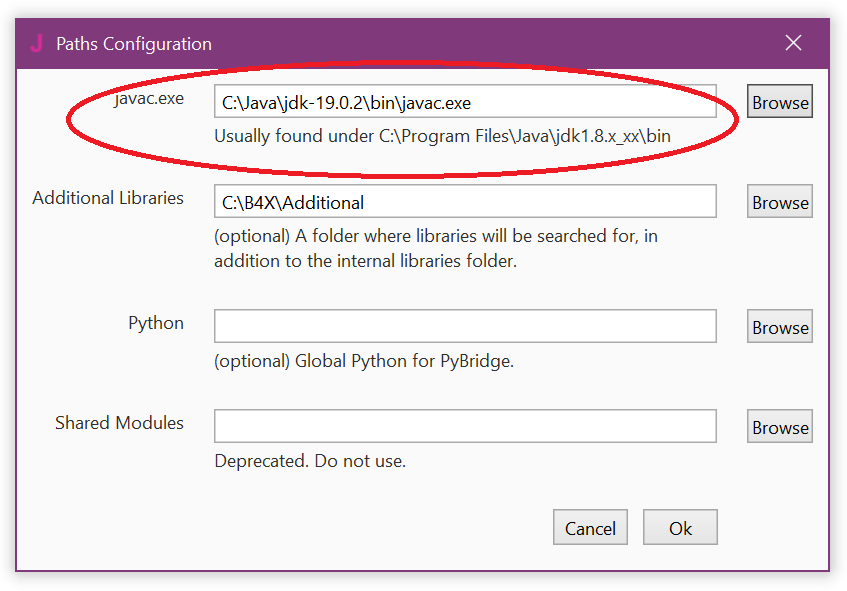Click the javac.exe label

(x=149, y=98)
